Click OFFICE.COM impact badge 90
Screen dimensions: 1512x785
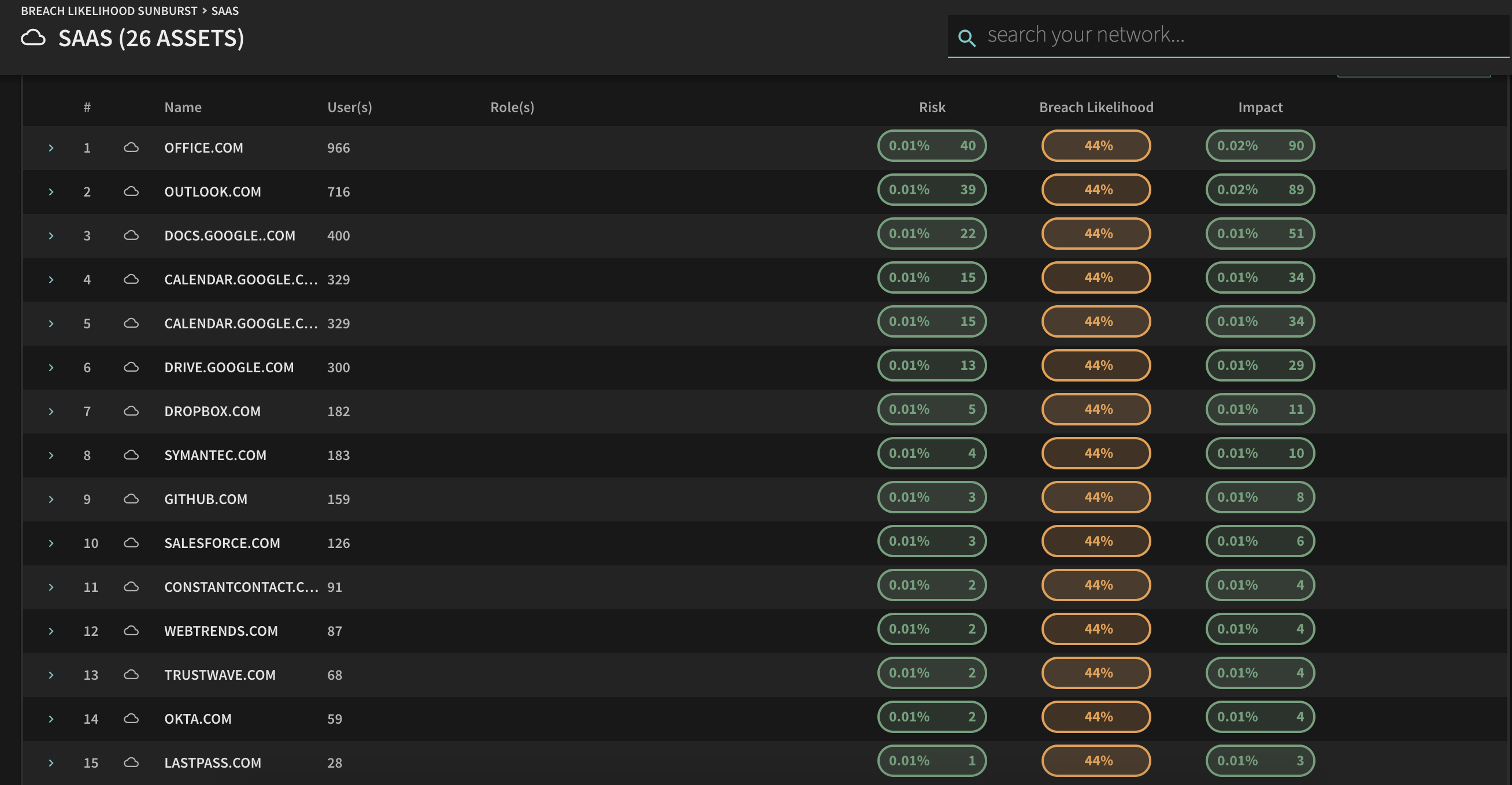point(1260,146)
